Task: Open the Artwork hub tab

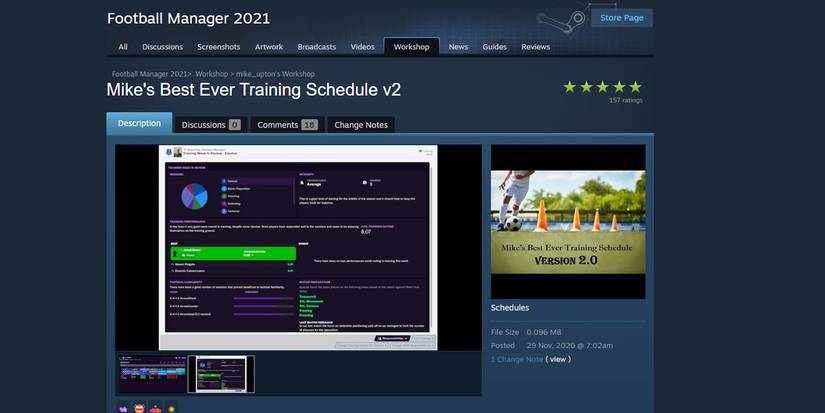Action: coord(269,47)
